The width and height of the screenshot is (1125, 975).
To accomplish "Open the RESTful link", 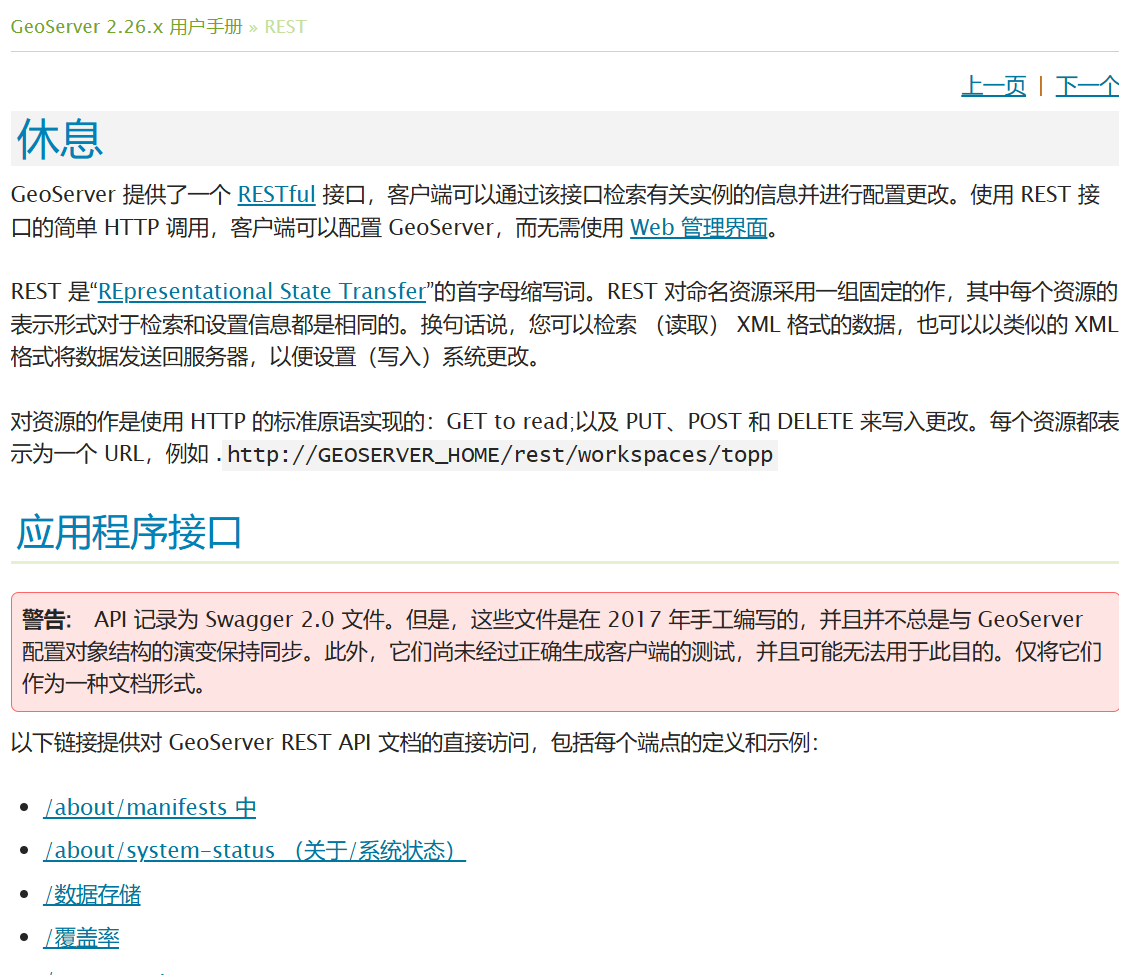I will point(276,194).
